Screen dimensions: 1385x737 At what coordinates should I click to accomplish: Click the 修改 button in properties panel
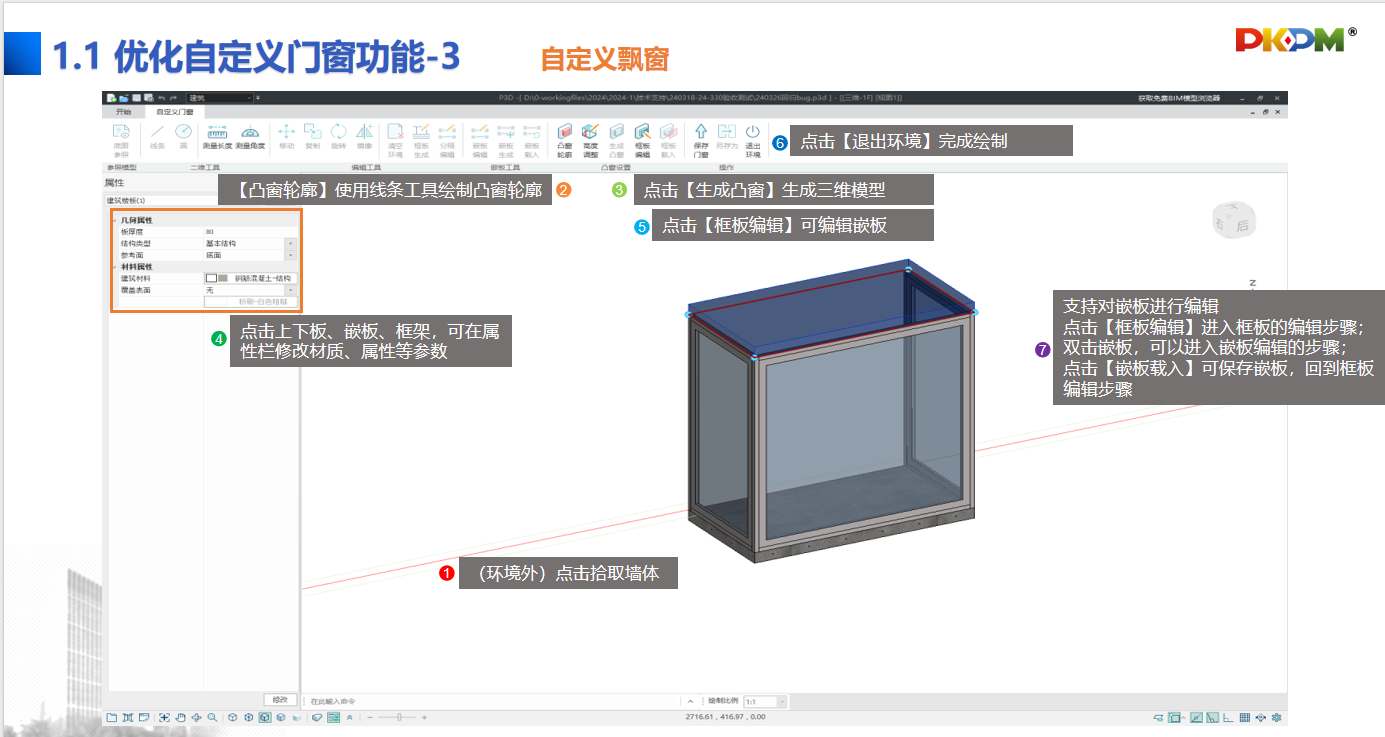(280, 699)
